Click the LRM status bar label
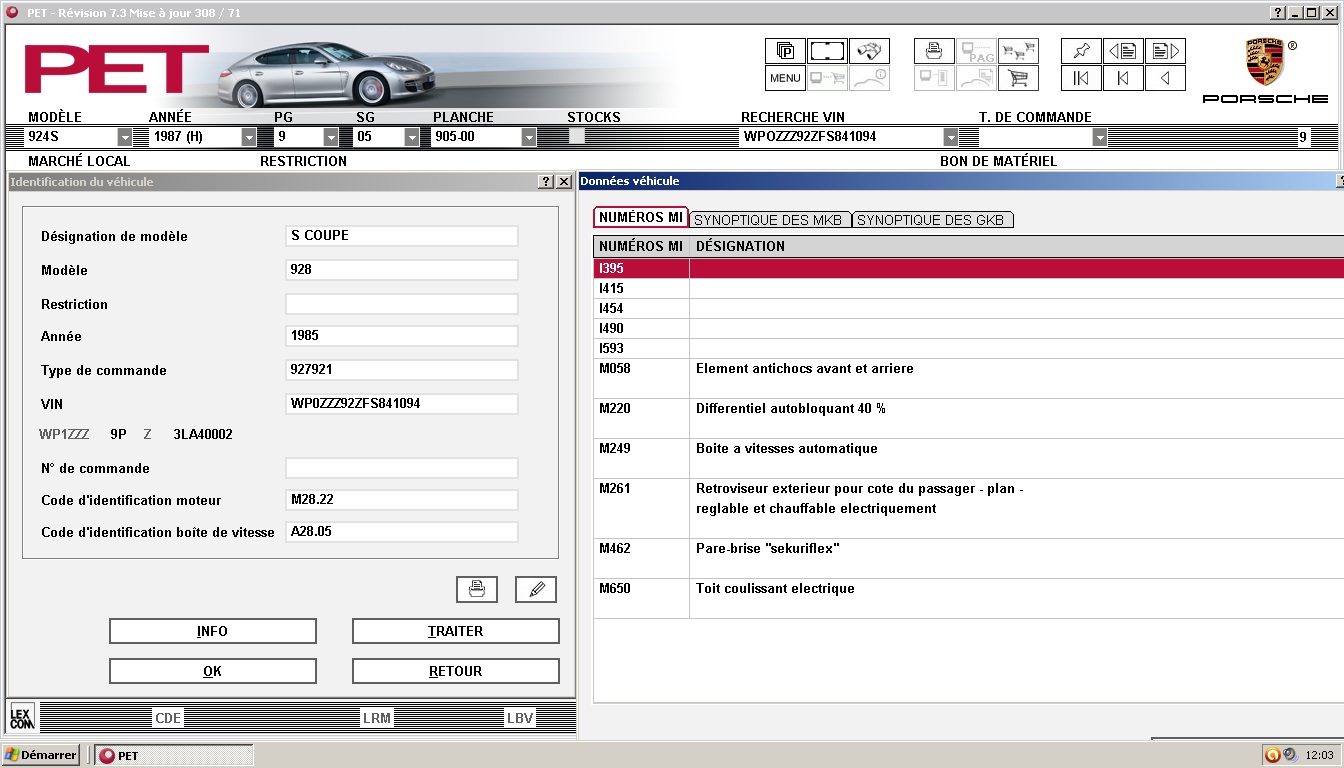The height and width of the screenshot is (768, 1344). point(377,718)
